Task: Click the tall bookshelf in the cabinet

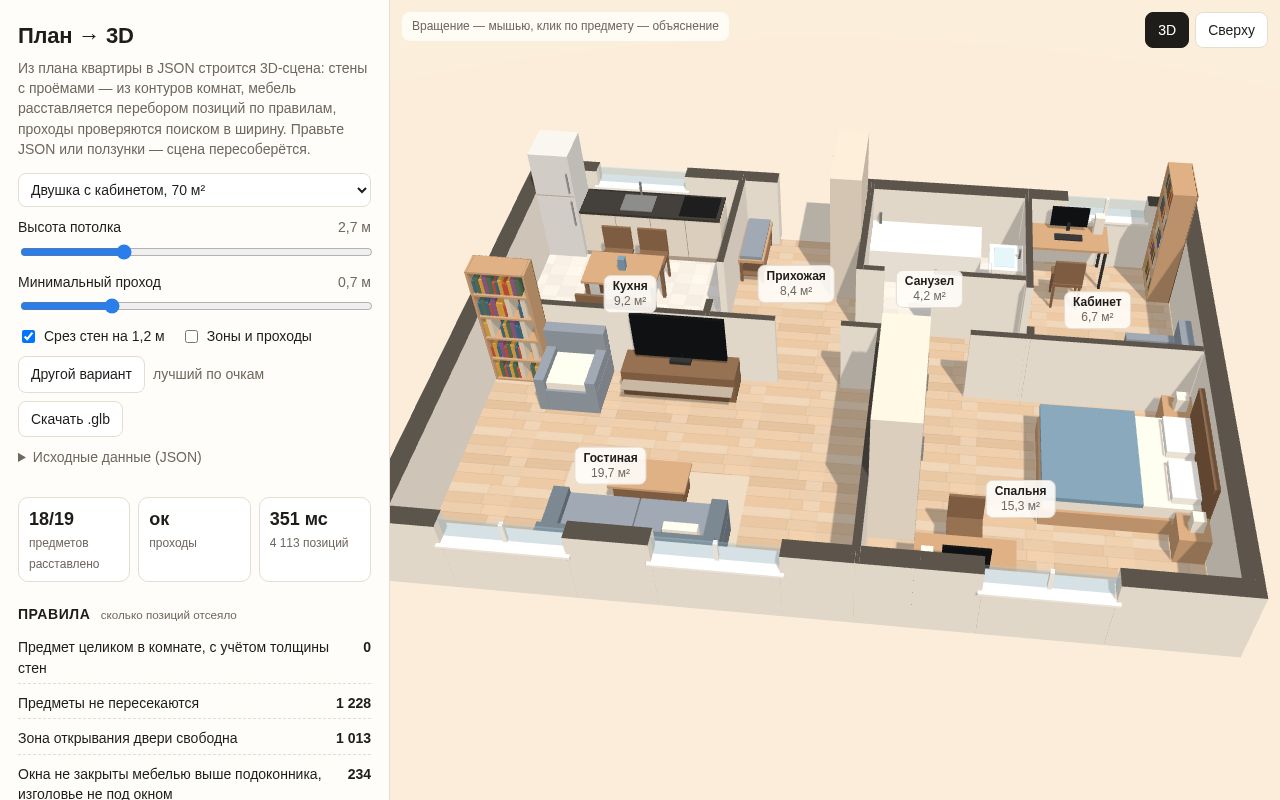Action: tap(1170, 232)
